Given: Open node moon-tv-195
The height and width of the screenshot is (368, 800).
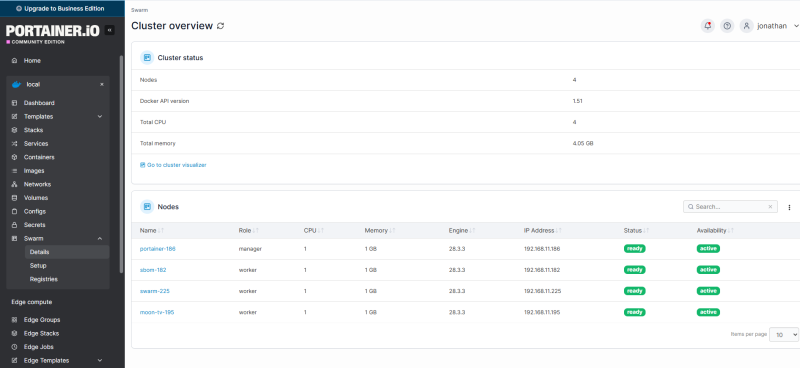Looking at the screenshot, I should pyautogui.click(x=157, y=312).
